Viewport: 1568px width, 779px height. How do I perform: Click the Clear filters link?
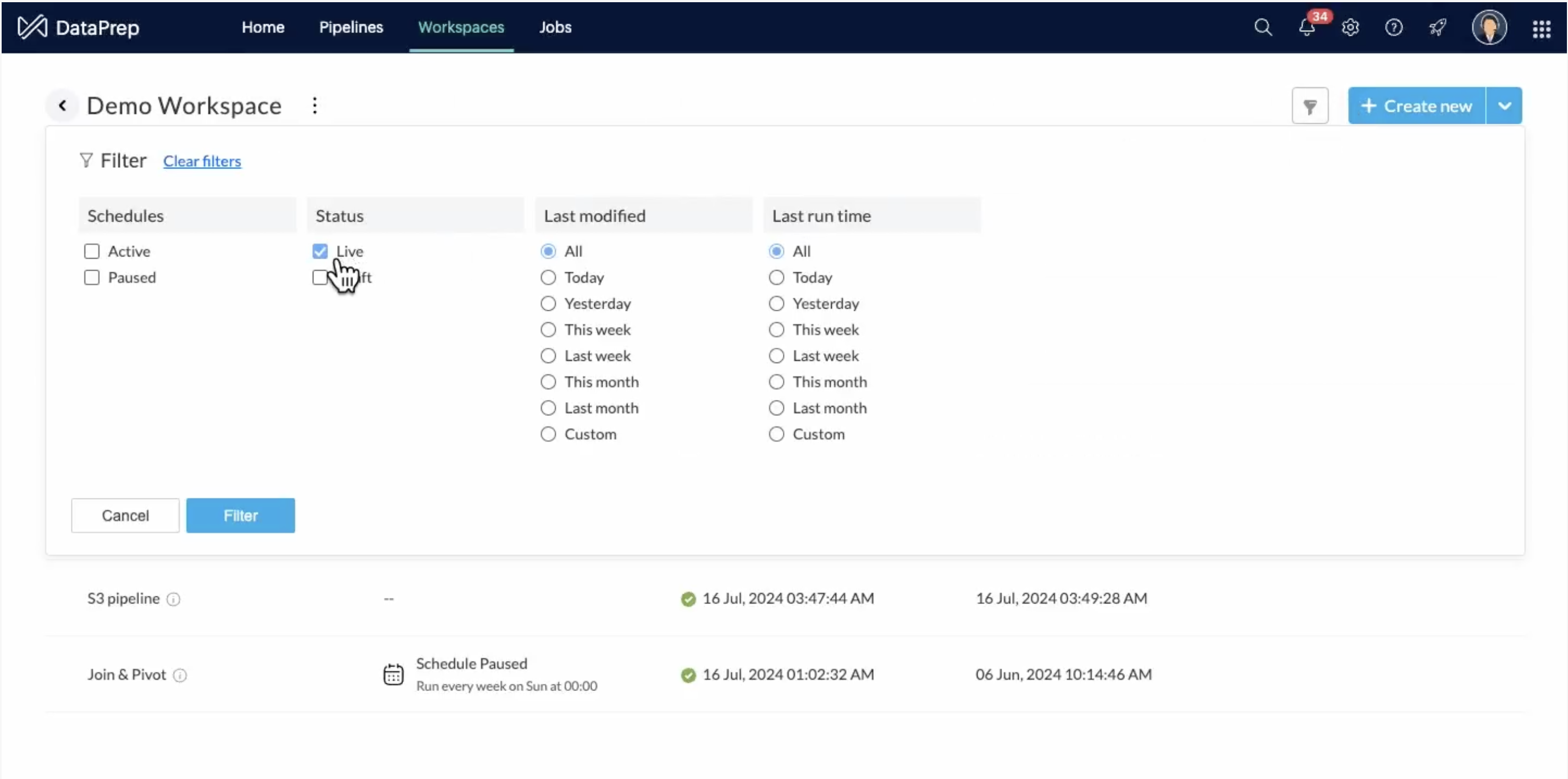tap(202, 161)
